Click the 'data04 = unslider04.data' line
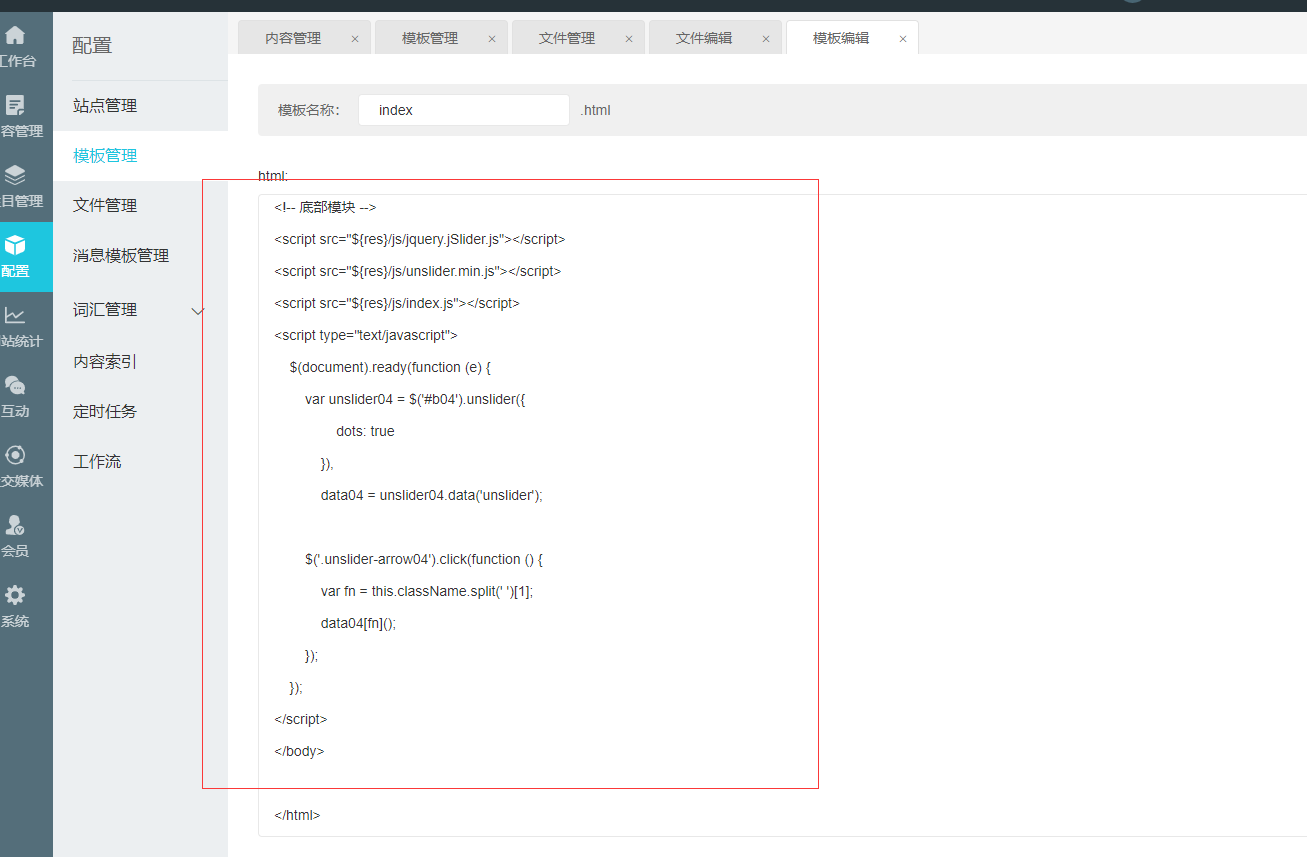 [432, 496]
